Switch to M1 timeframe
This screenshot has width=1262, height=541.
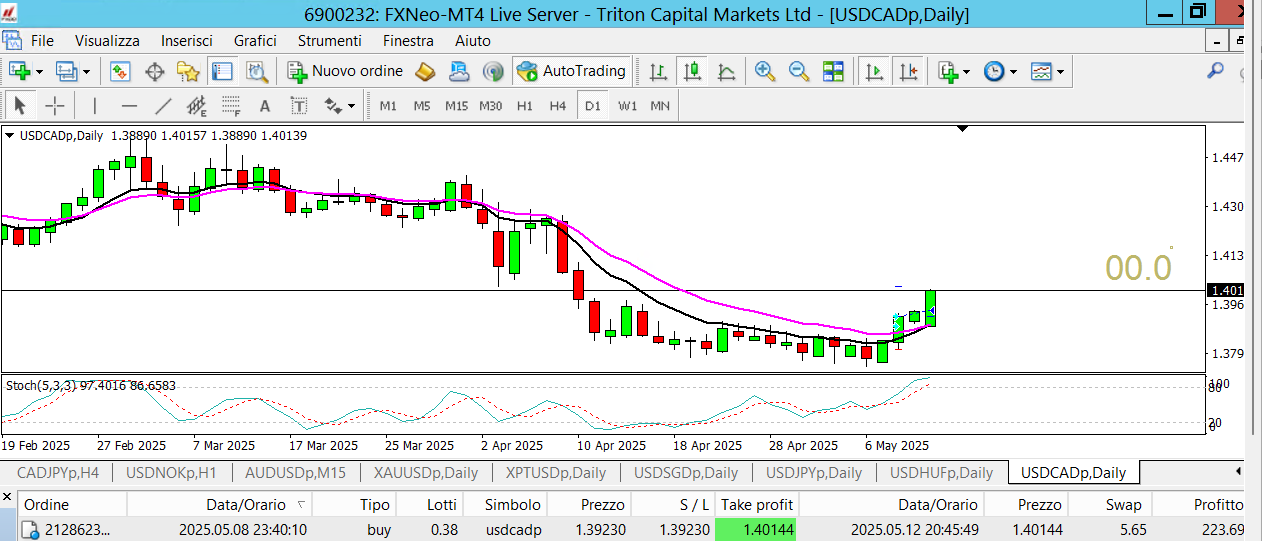pos(388,105)
